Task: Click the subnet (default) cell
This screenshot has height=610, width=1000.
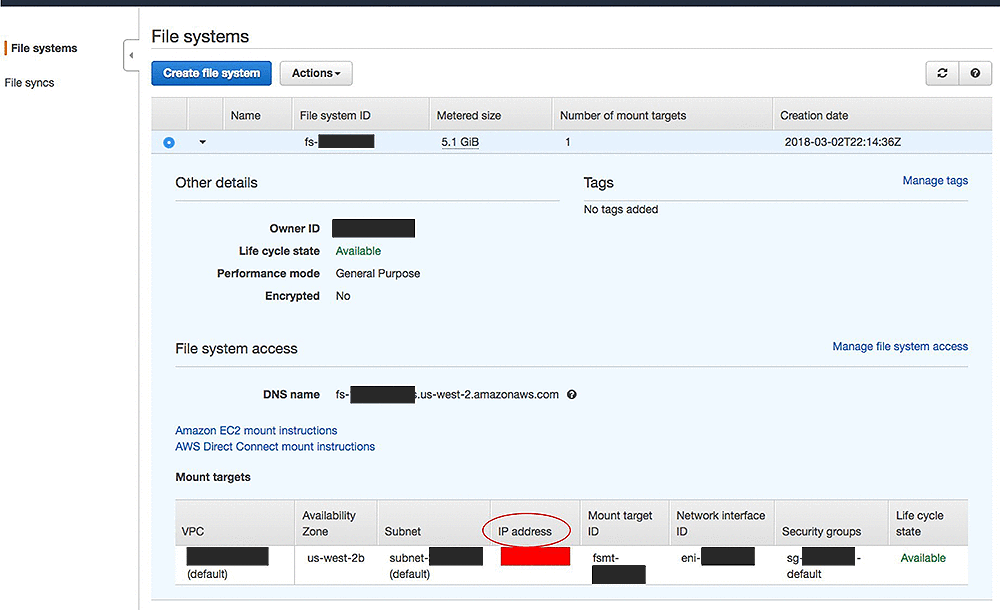Action: [x=436, y=565]
